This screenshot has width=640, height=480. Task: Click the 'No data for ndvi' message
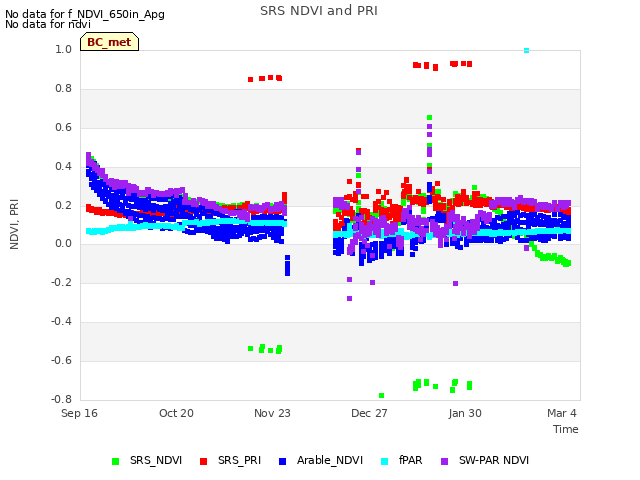coord(48,24)
